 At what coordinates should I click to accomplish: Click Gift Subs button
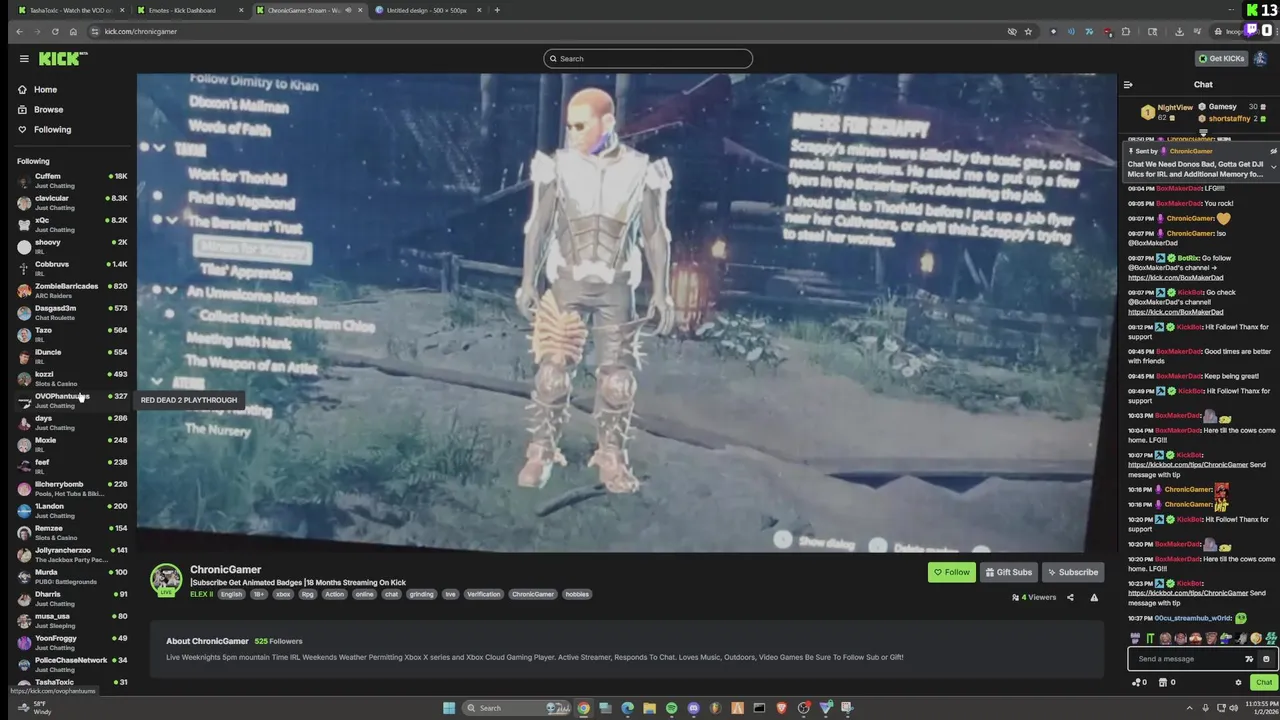pos(1008,572)
